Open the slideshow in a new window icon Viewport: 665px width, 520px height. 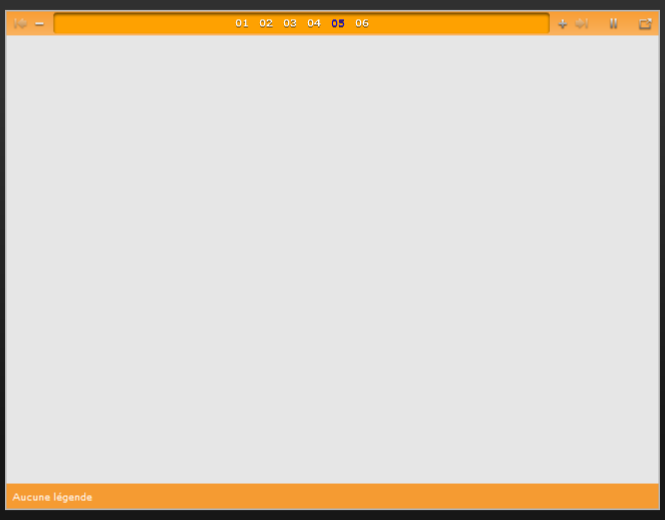tap(645, 23)
